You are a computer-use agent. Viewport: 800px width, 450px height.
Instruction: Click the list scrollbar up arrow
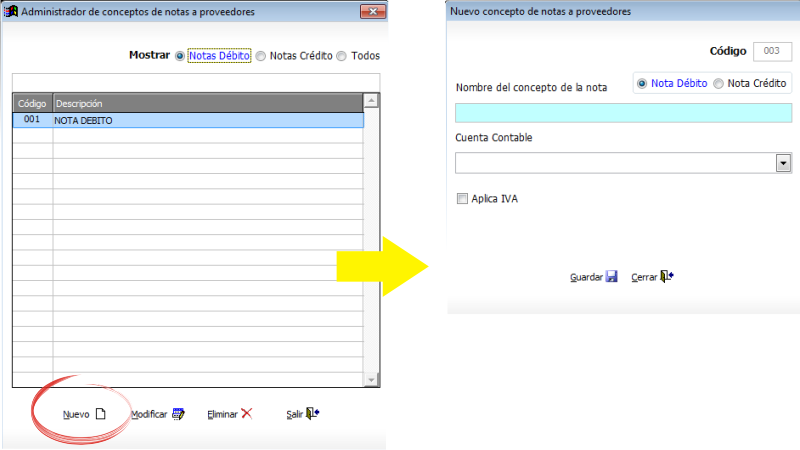coord(371,101)
